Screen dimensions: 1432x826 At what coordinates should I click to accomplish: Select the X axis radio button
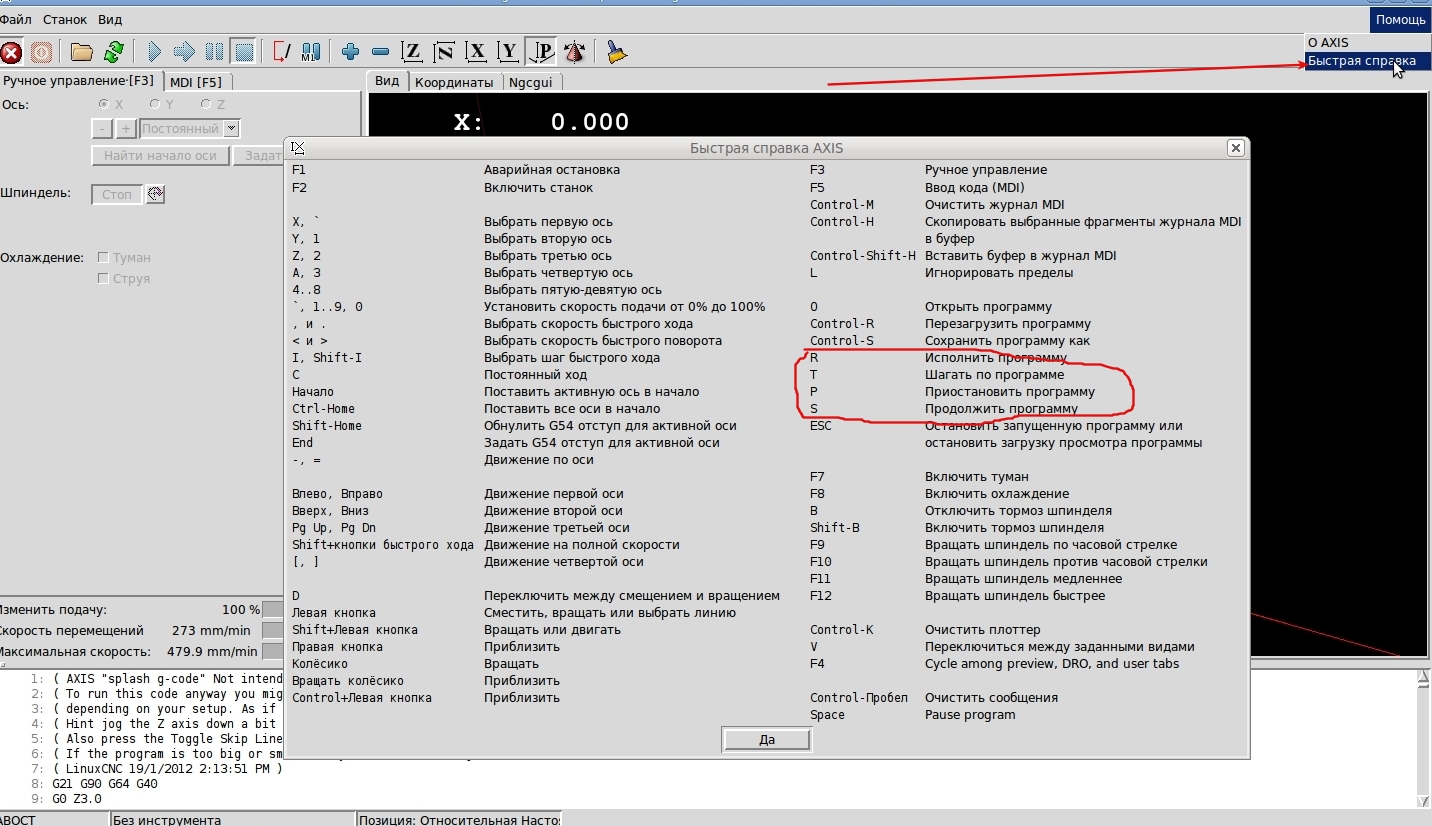(x=104, y=104)
